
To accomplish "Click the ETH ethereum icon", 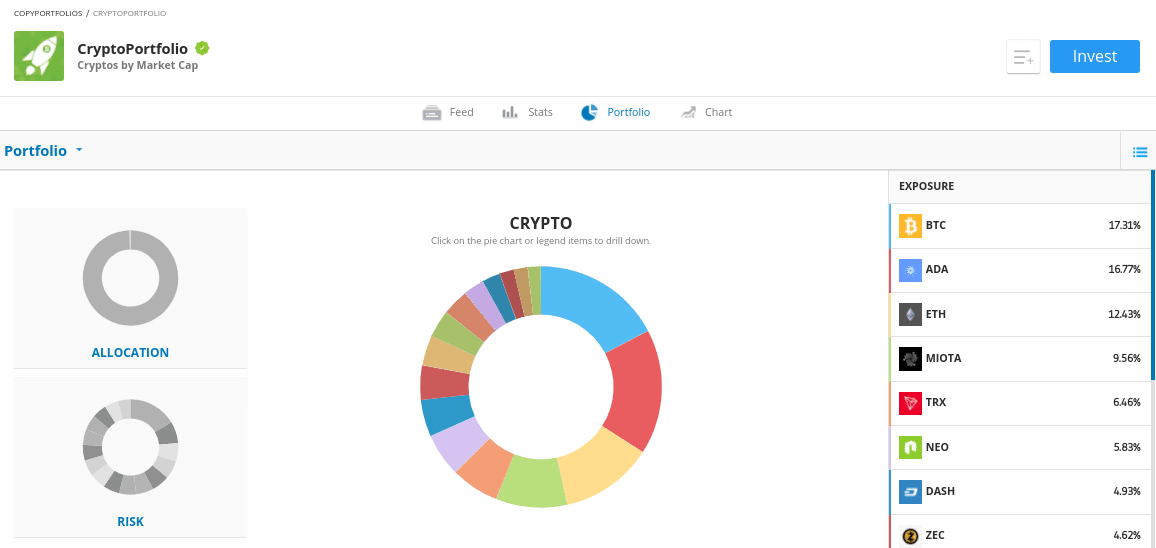I will pos(910,314).
